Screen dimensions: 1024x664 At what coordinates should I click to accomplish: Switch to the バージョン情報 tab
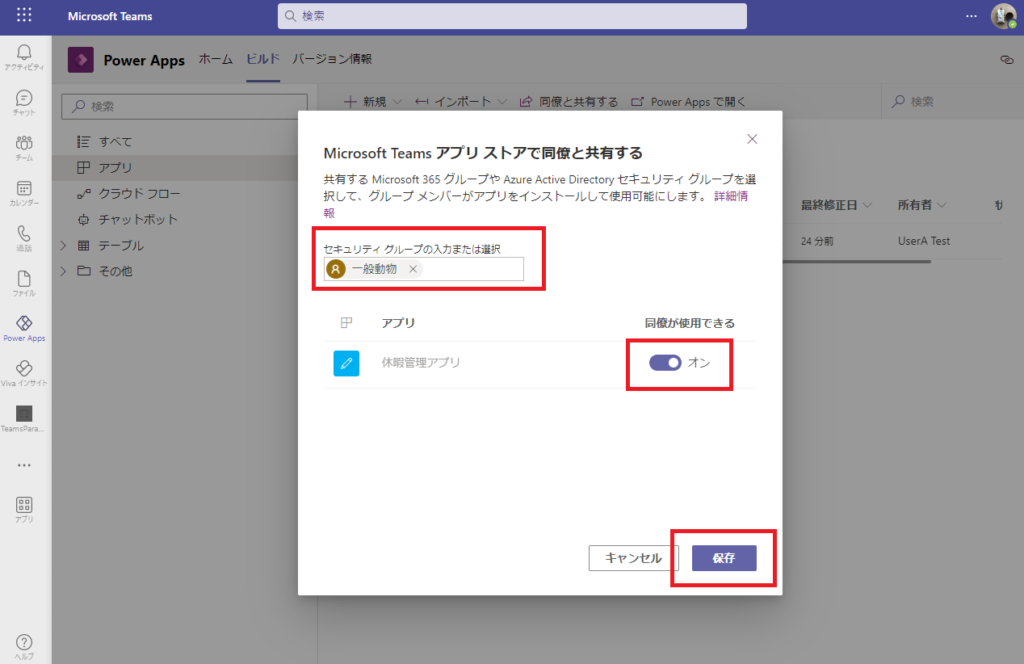tap(332, 59)
